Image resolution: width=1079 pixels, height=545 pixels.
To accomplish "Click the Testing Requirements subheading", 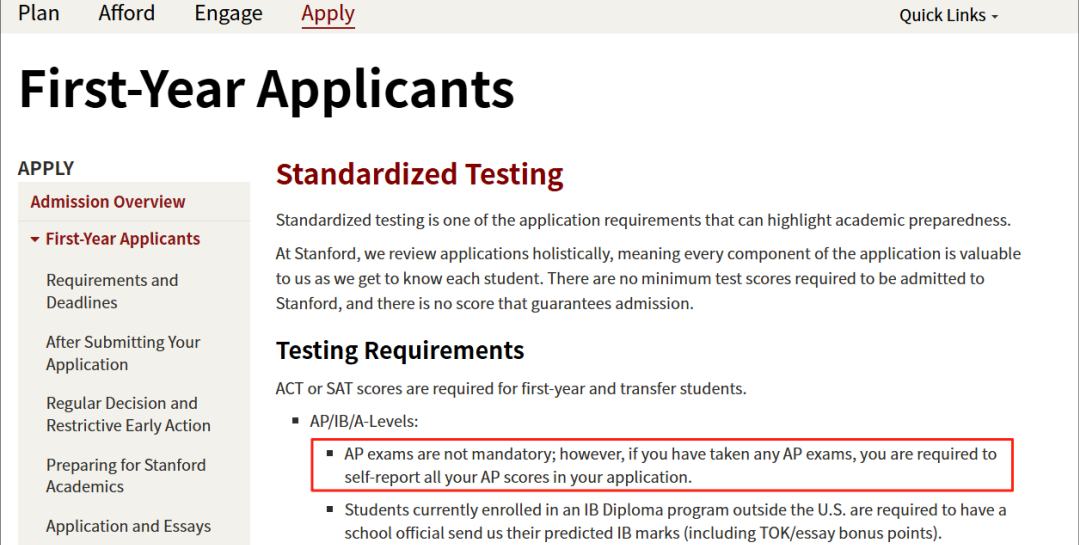I will [x=400, y=351].
